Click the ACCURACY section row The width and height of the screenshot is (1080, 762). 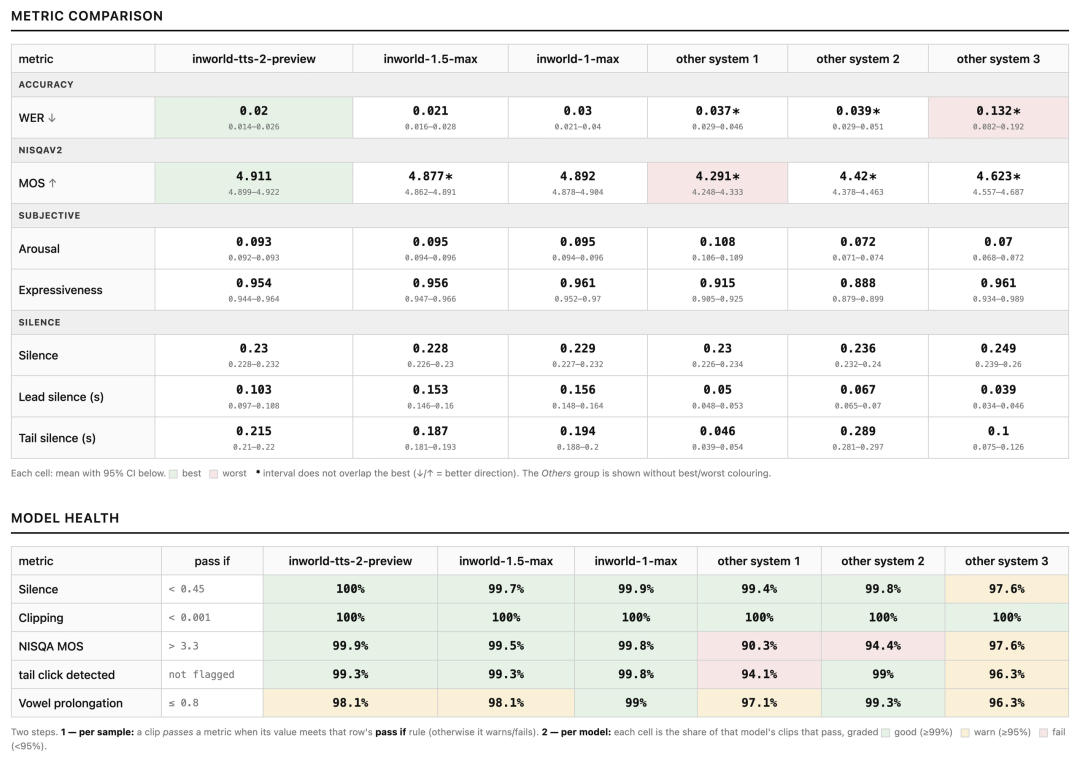[540, 84]
